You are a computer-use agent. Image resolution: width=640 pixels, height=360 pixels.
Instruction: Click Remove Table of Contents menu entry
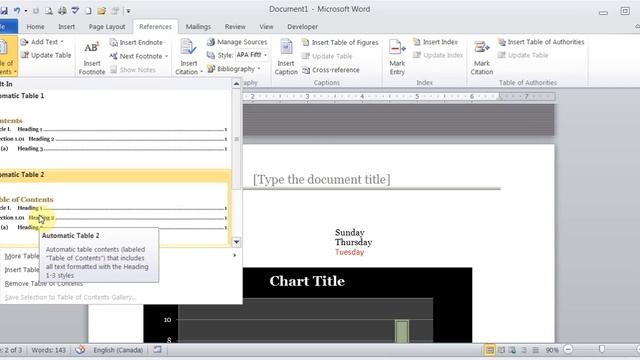pos(44,284)
